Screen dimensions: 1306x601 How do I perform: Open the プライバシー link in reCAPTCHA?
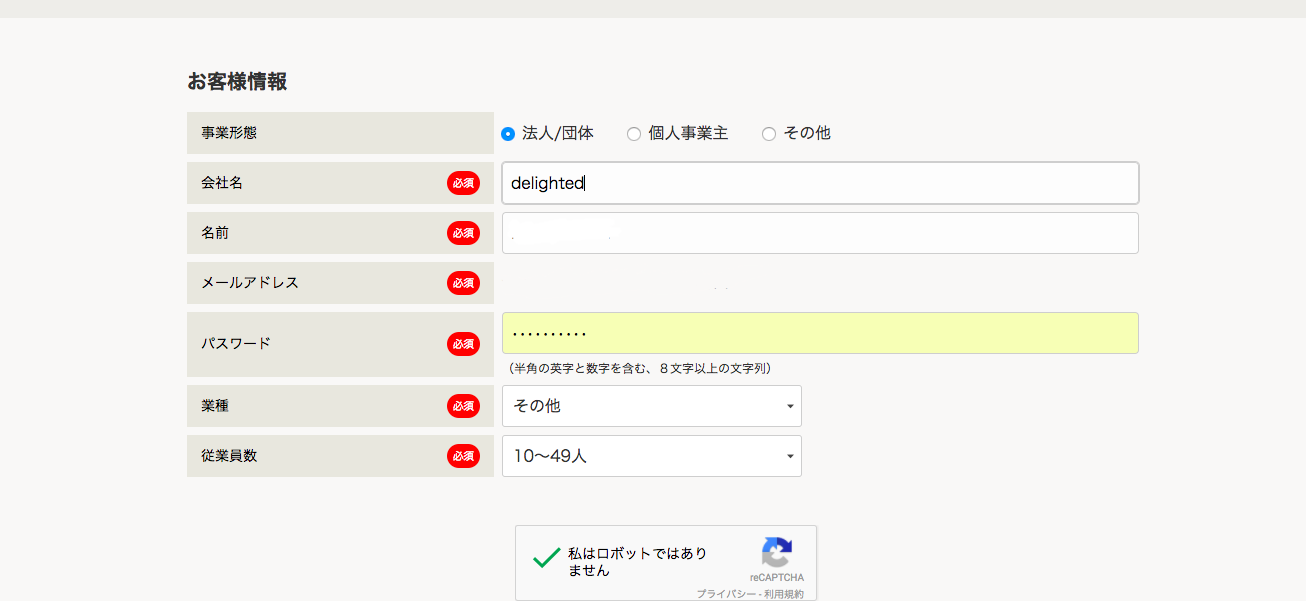point(725,594)
